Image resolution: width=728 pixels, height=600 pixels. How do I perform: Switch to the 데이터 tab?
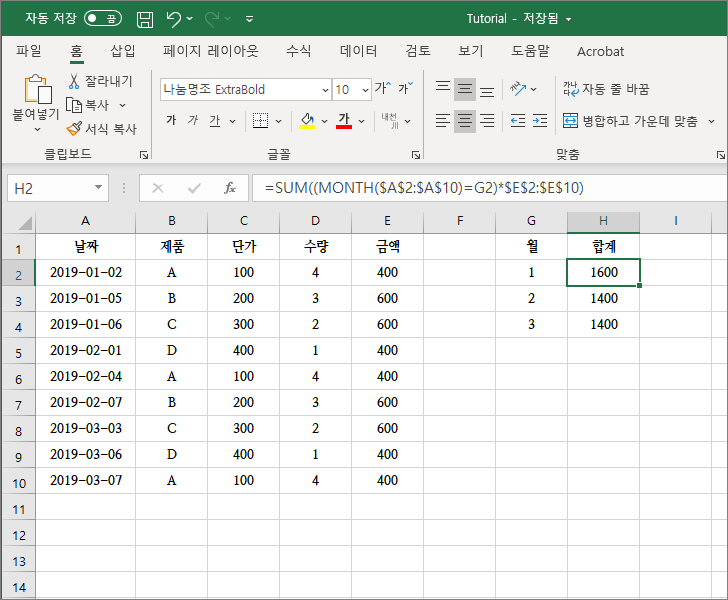[x=358, y=51]
